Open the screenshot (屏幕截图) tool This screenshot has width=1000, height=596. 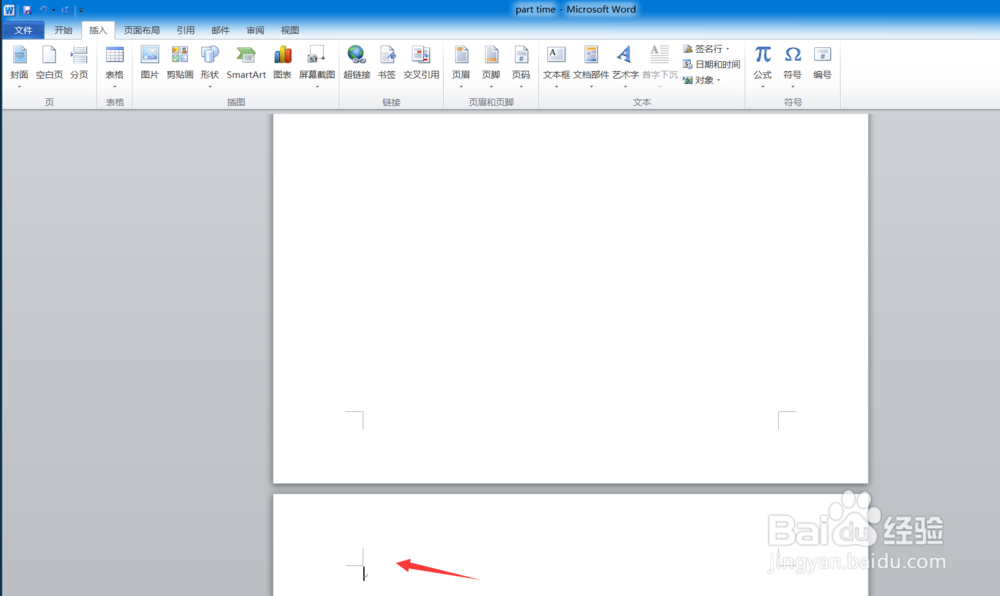click(x=317, y=66)
